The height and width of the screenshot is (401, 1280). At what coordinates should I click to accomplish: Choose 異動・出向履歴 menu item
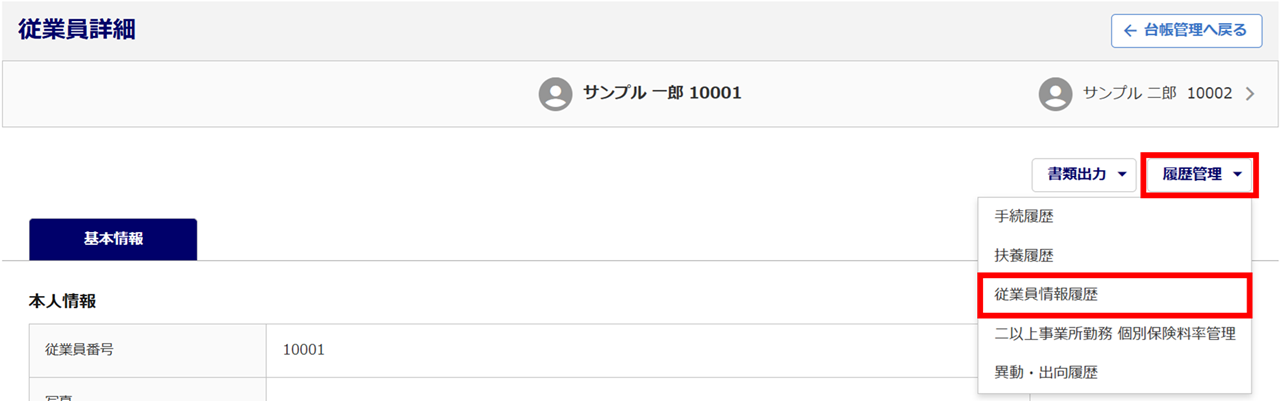tap(1045, 372)
